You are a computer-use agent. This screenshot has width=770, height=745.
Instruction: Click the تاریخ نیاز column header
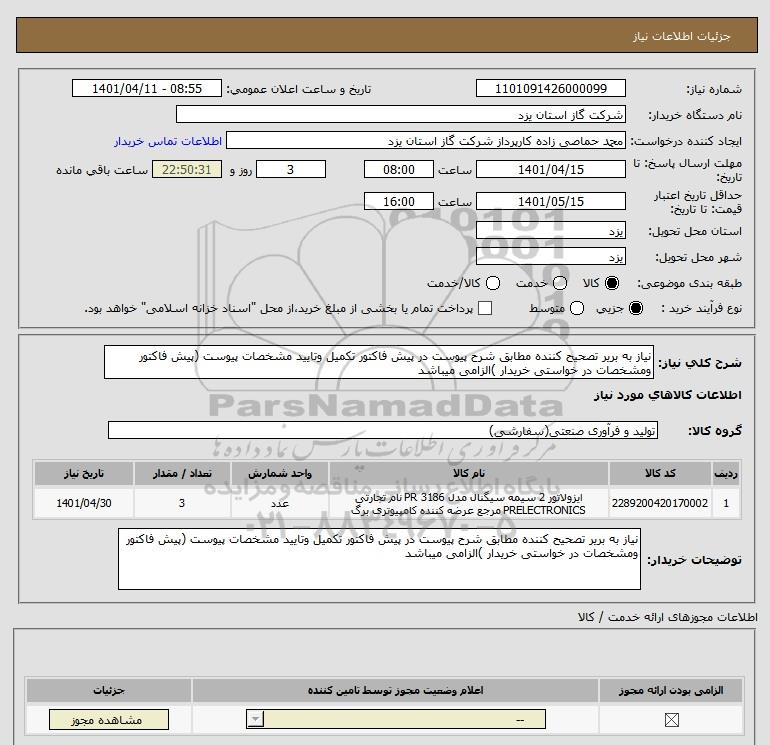(83, 473)
